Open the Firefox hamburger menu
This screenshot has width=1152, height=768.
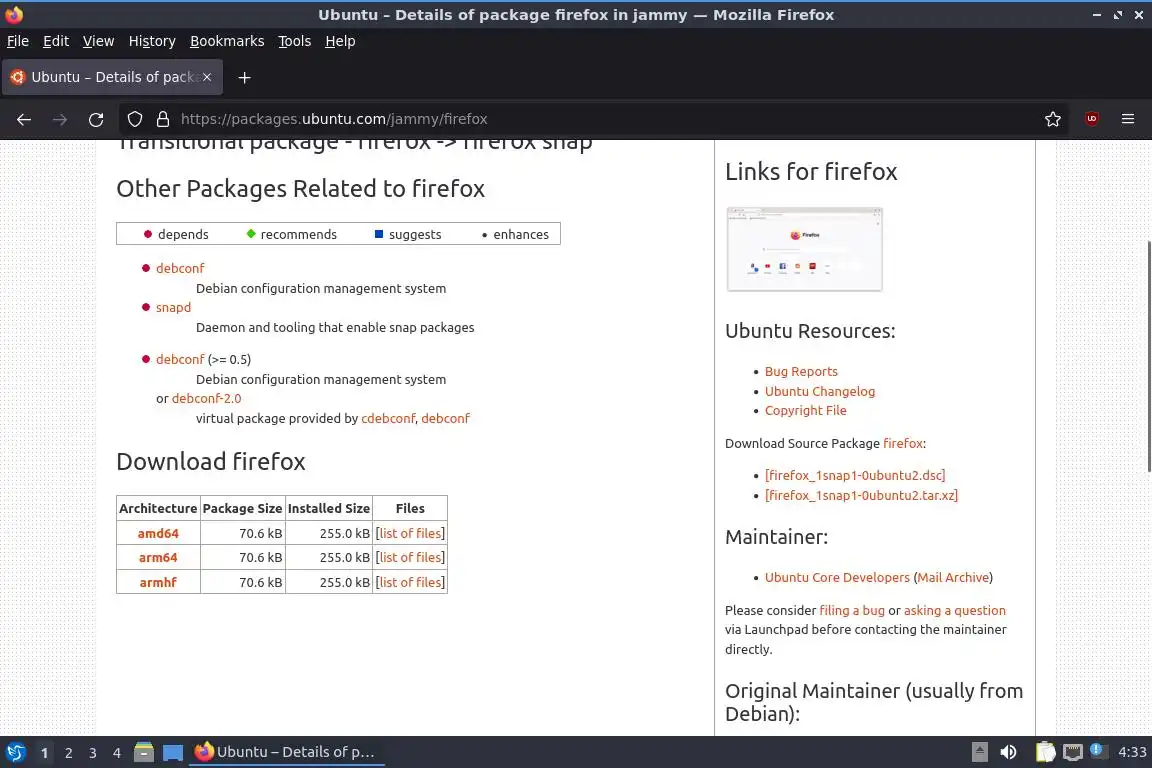tap(1128, 119)
